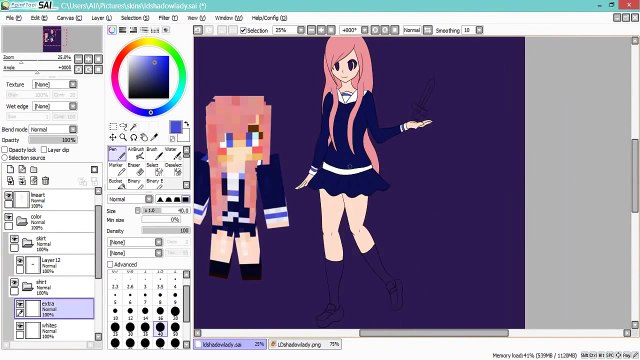Show the color wheel panel
Image resolution: width=640 pixels, height=360 pixels.
pos(112,30)
